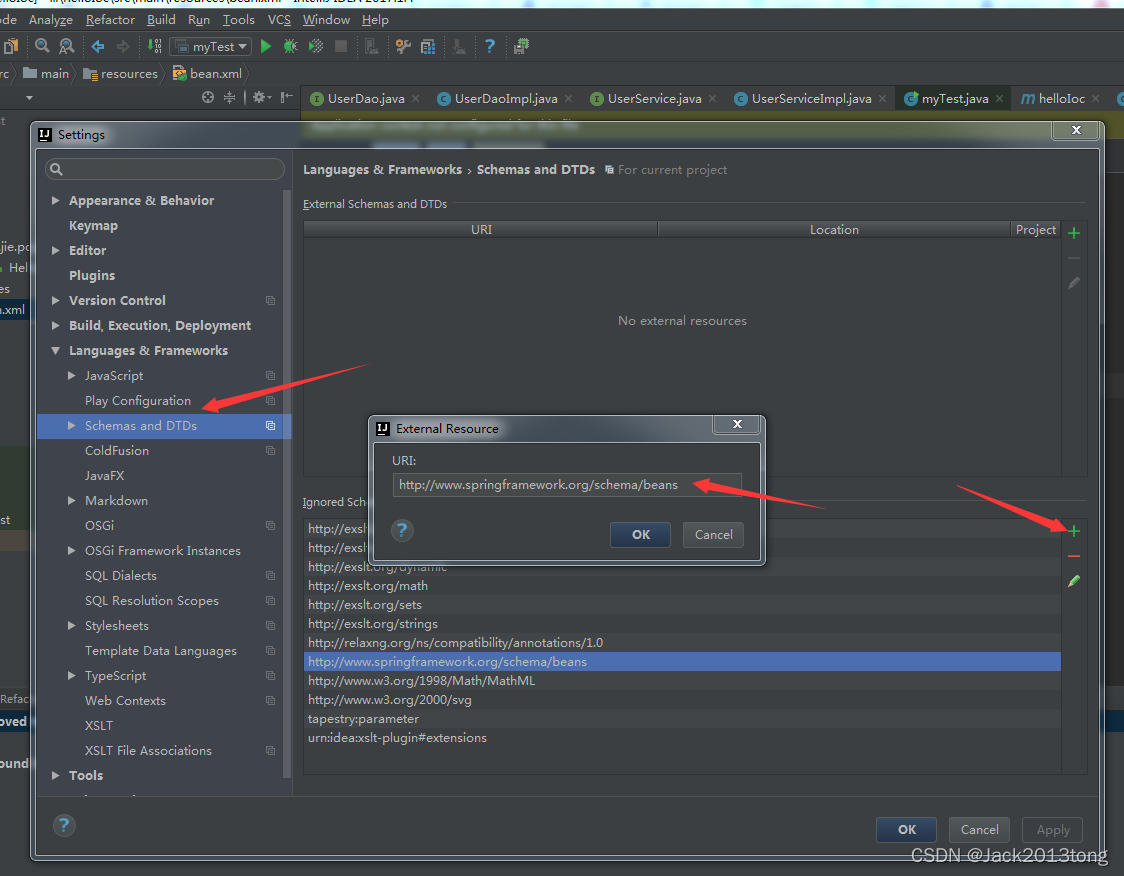Viewport: 1124px width, 876px height.
Task: Open the Build menu
Action: (x=161, y=20)
